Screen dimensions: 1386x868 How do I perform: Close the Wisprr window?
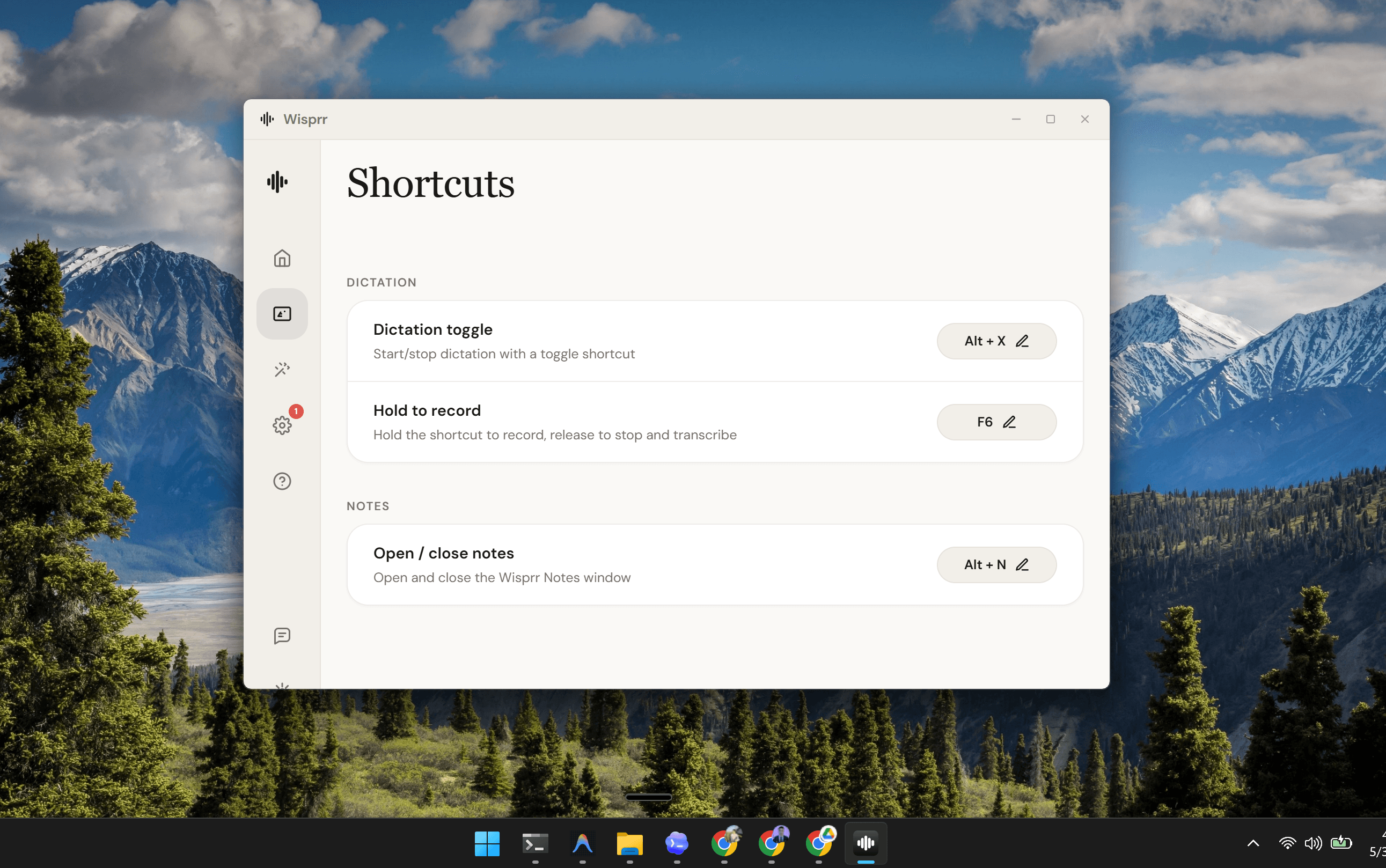[1084, 119]
